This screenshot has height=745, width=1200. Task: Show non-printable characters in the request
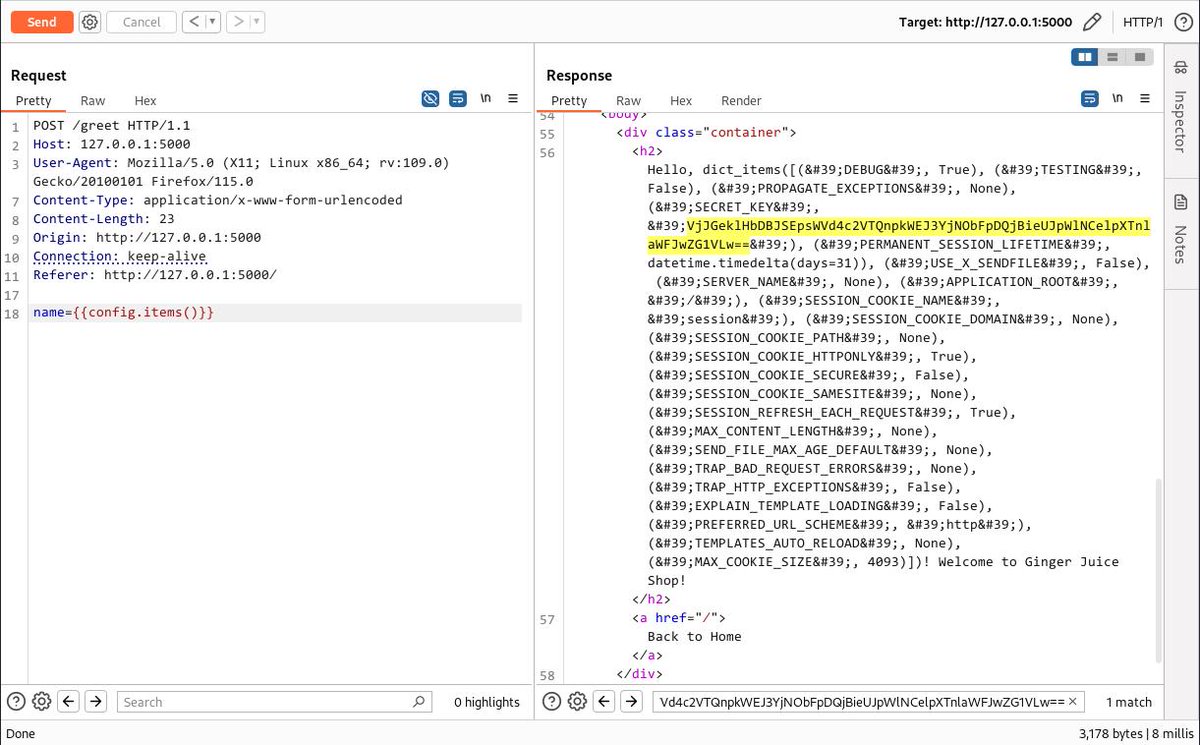click(x=486, y=98)
